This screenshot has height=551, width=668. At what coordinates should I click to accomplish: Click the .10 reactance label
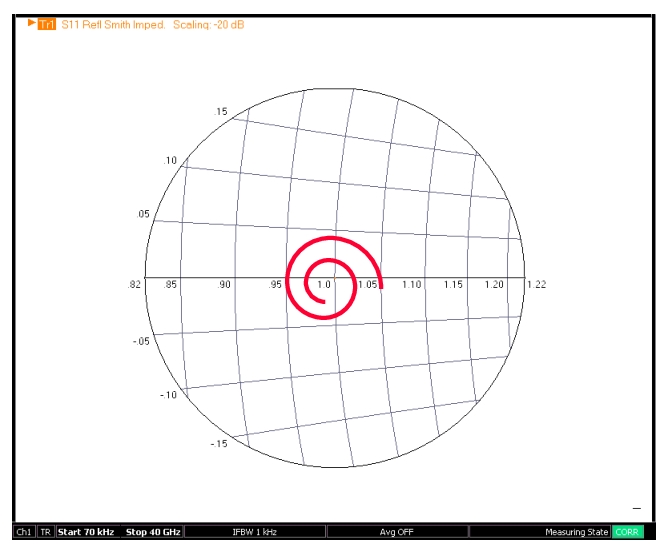(170, 160)
